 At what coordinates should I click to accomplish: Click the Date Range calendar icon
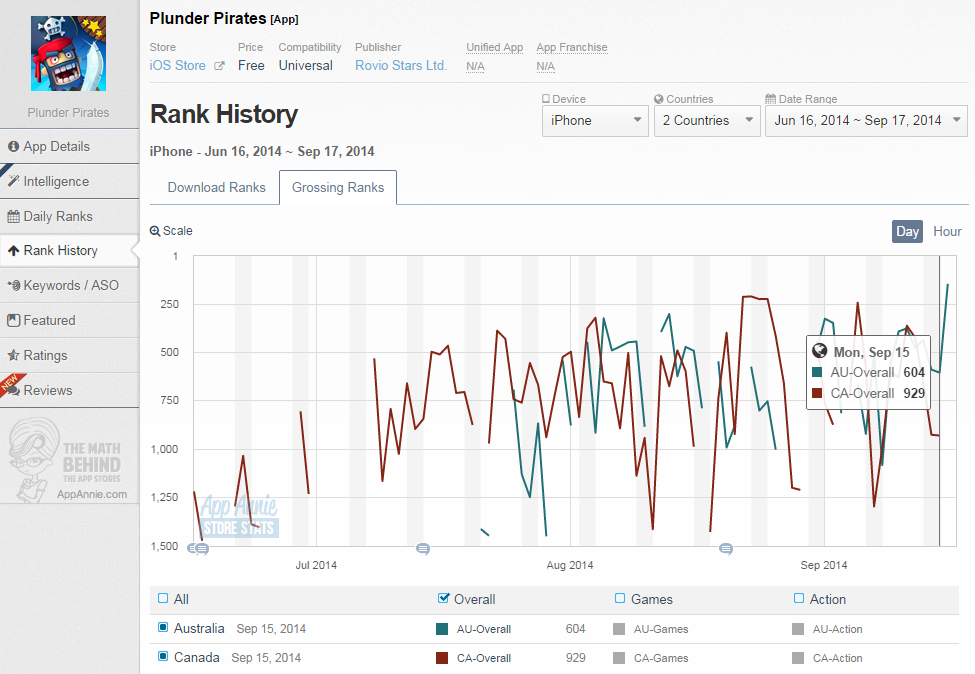[770, 99]
